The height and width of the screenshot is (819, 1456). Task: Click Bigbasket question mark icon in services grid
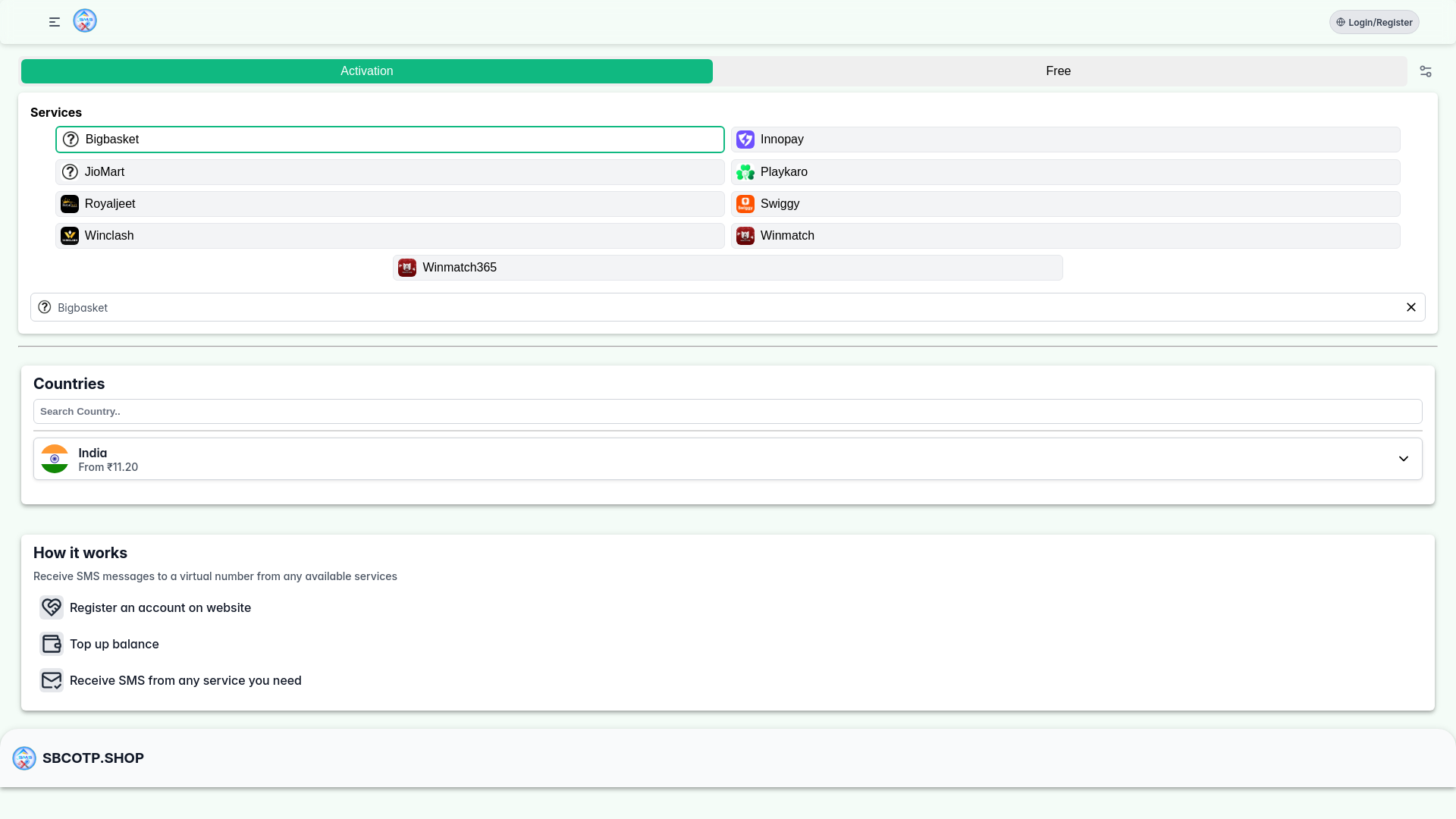pos(71,140)
